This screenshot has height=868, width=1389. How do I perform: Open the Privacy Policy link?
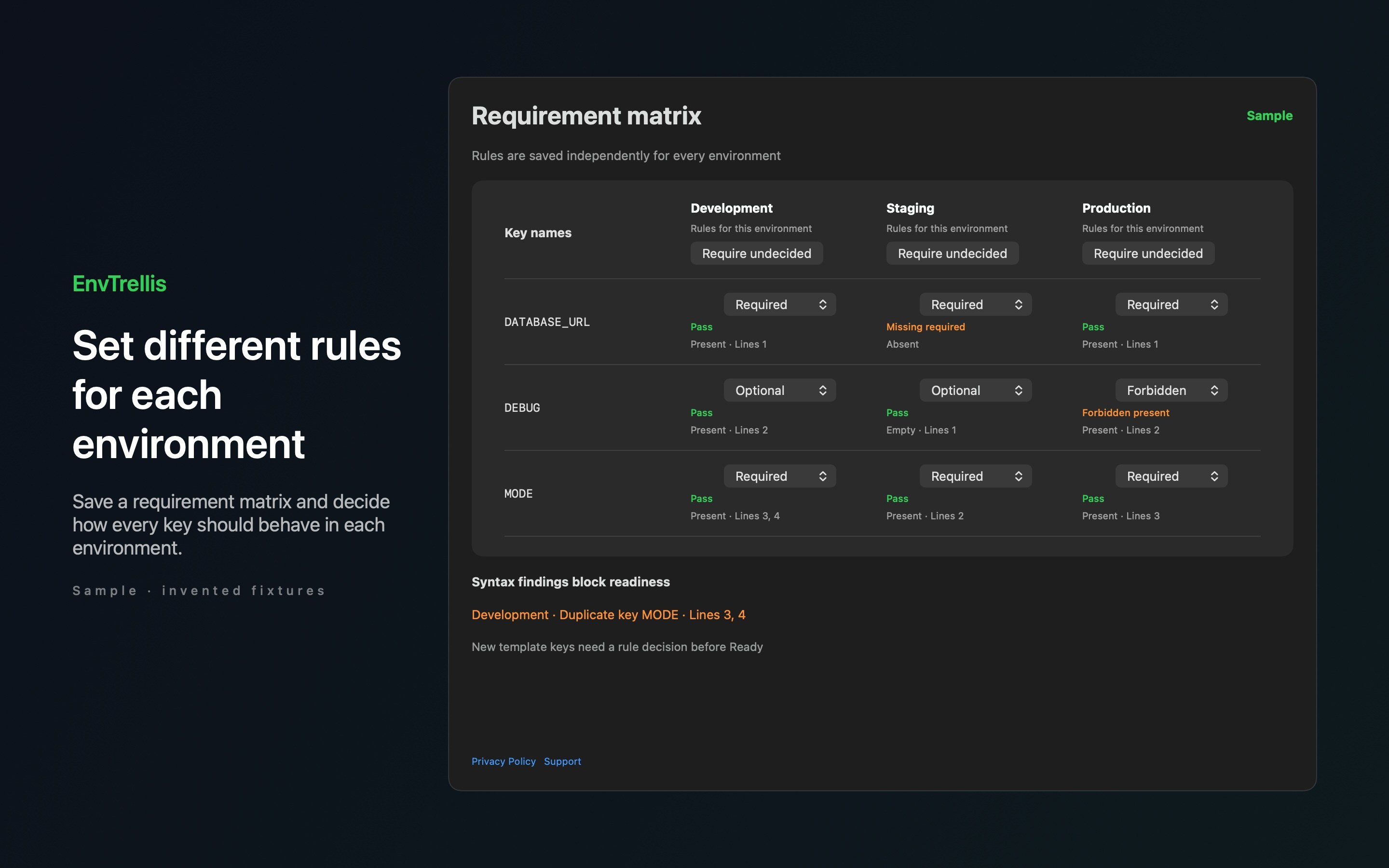(504, 761)
